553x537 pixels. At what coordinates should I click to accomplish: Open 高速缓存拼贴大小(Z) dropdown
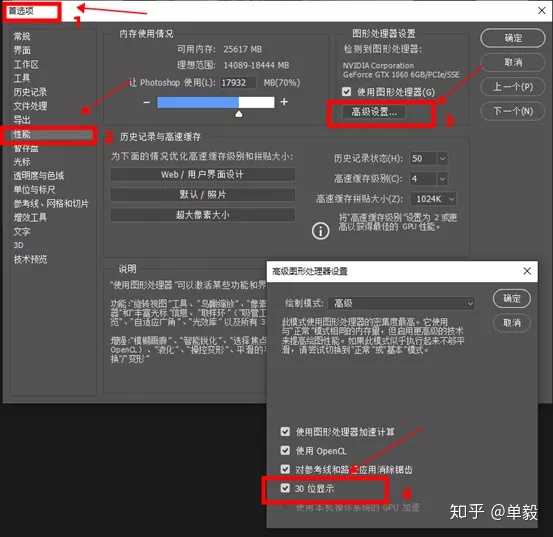(434, 199)
